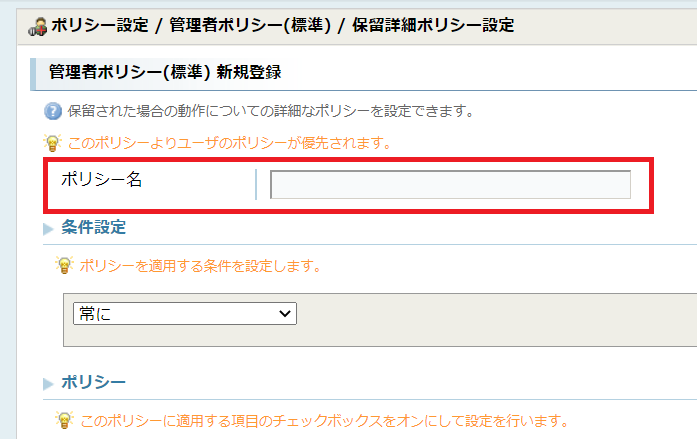Click the orange note about user policy priority
697x439 pixels.
229,143
